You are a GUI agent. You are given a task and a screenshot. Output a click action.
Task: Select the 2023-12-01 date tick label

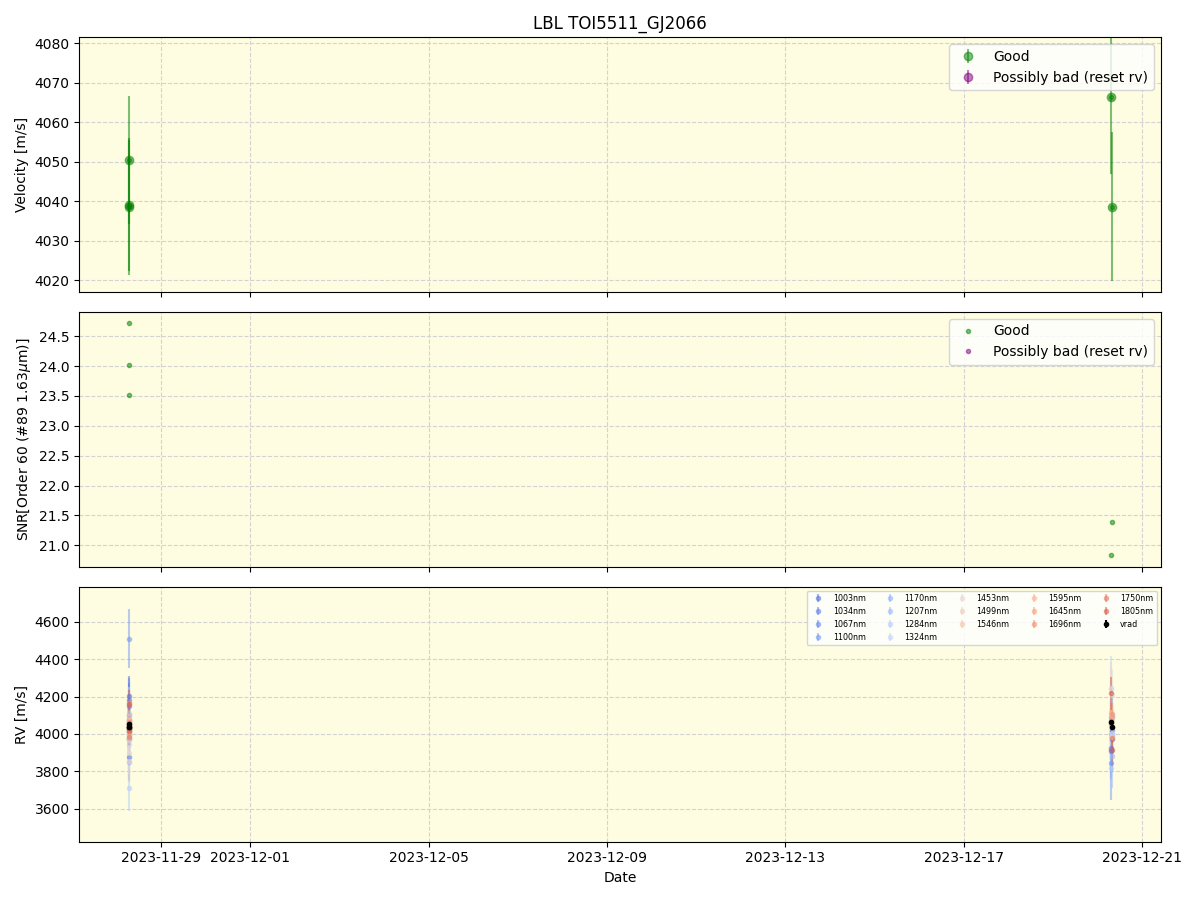pyautogui.click(x=251, y=857)
